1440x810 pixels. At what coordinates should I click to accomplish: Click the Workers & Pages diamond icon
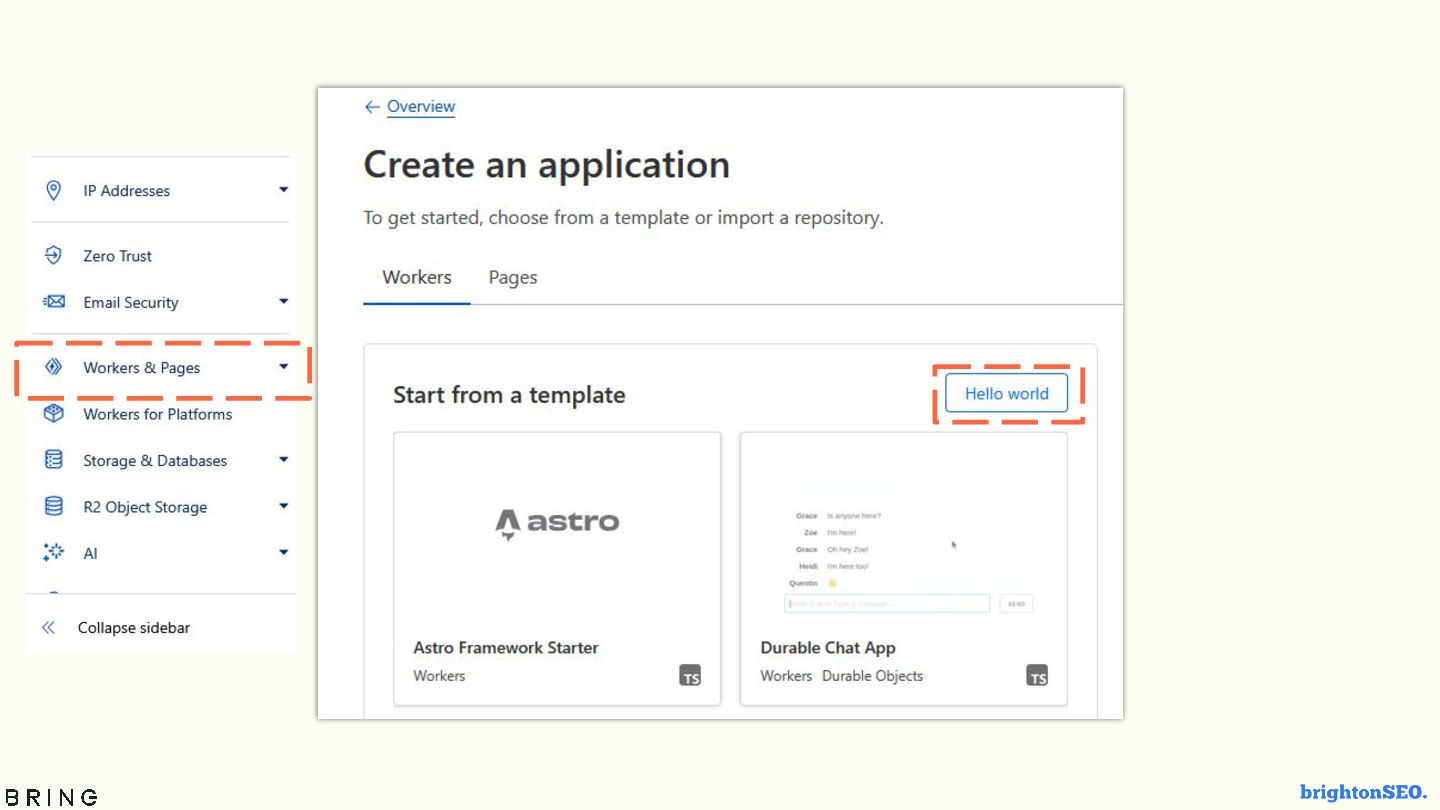click(x=54, y=367)
